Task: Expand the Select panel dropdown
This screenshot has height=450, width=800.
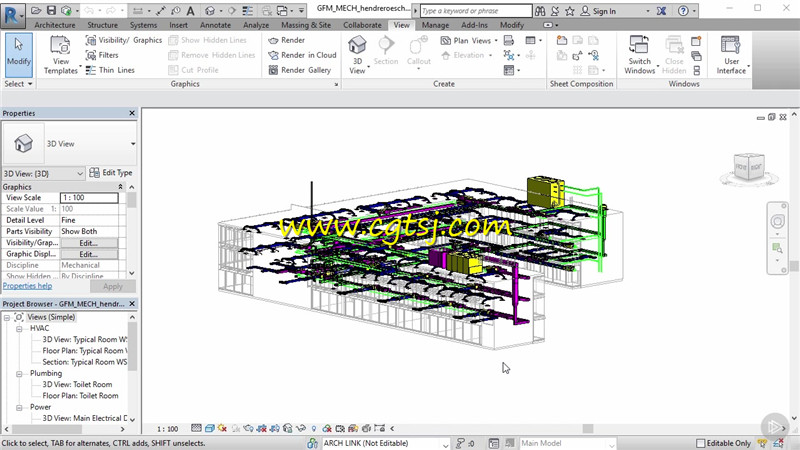Action: (x=18, y=84)
